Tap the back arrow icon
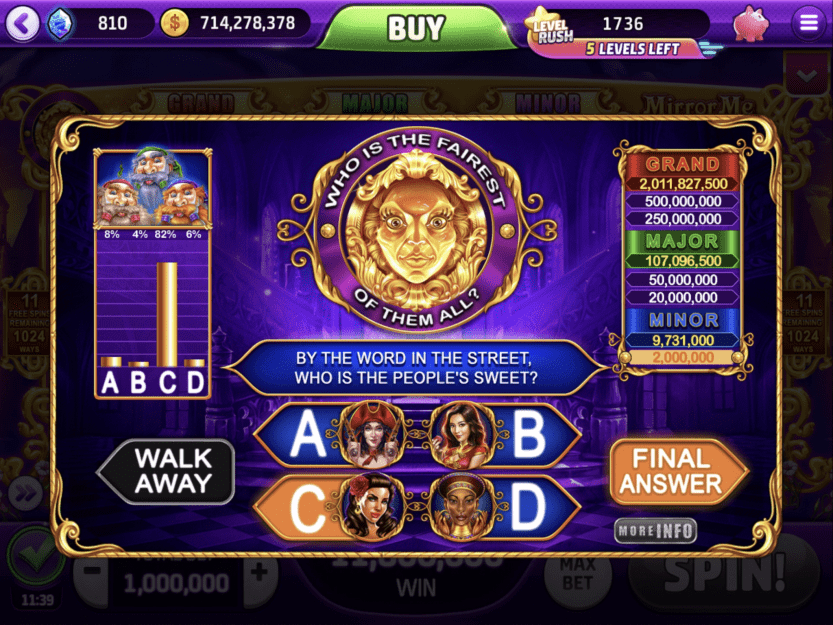The width and height of the screenshot is (833, 625). [x=22, y=23]
